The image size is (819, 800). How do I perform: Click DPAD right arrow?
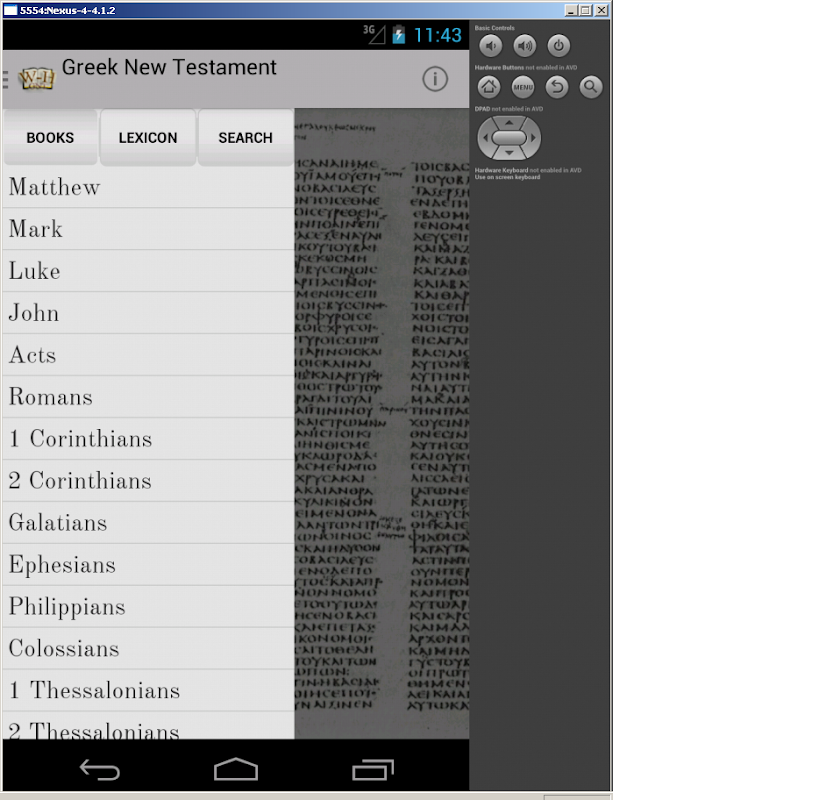point(533,138)
